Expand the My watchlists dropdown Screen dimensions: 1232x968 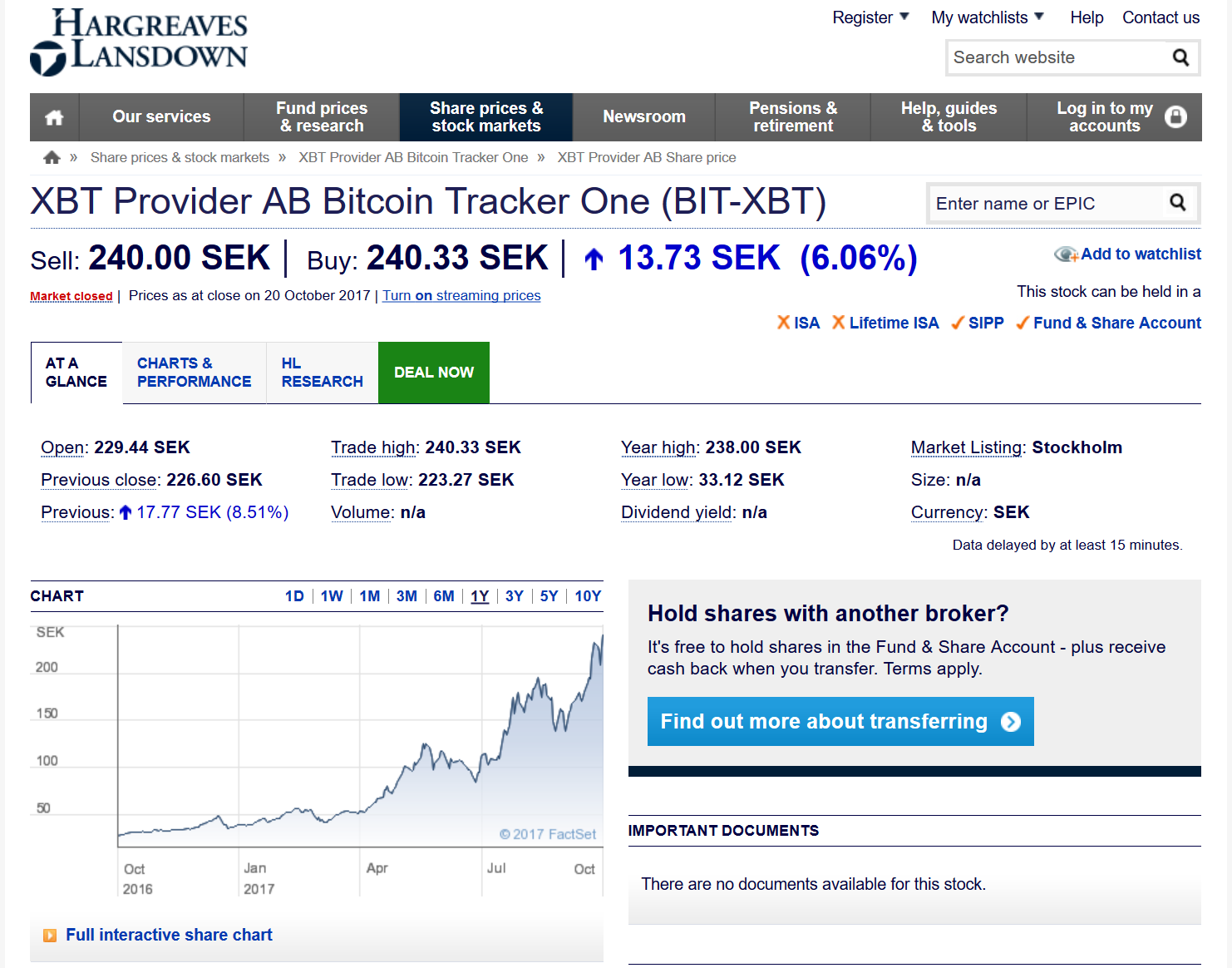pos(988,17)
